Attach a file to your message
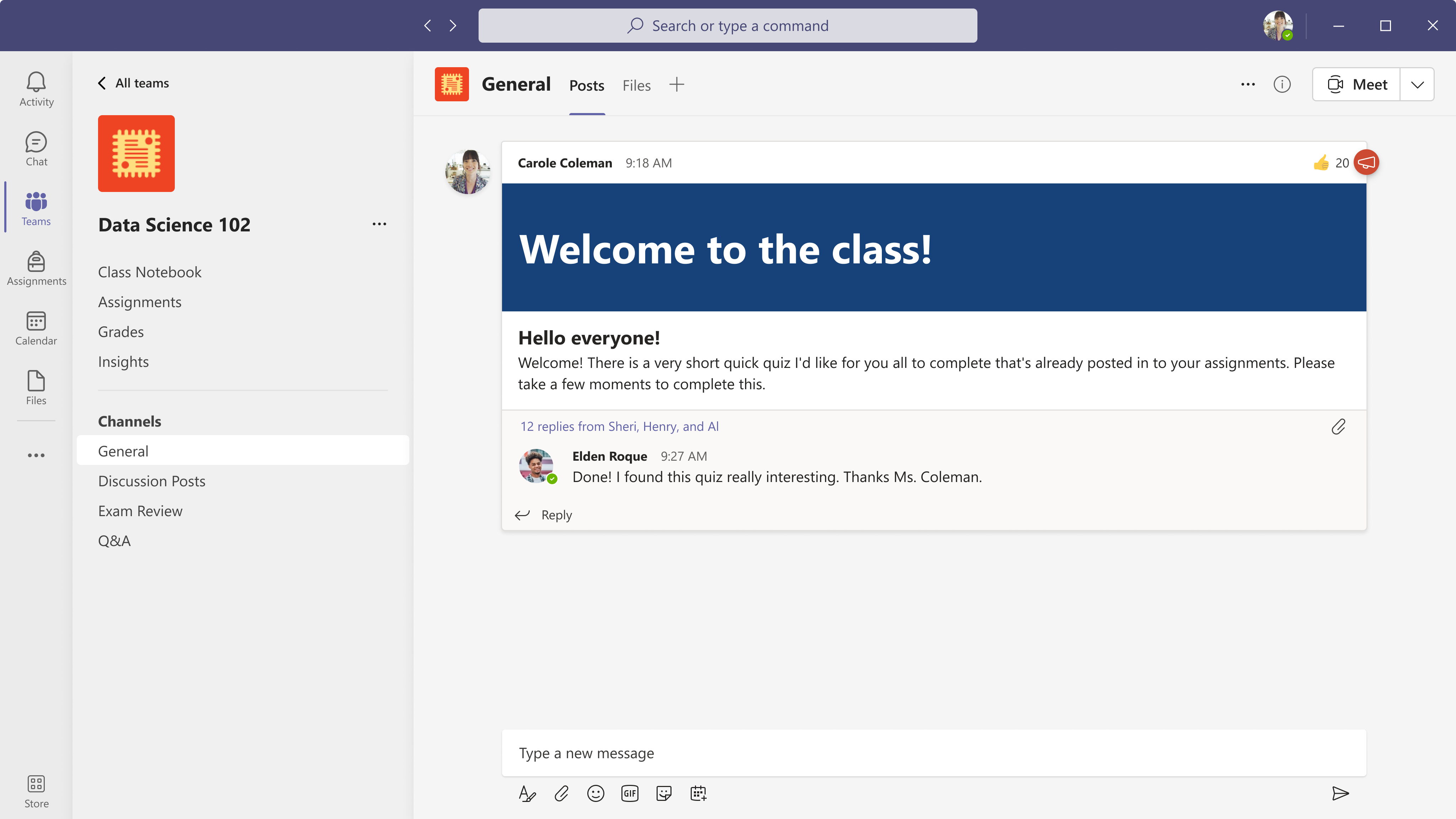 coord(561,793)
